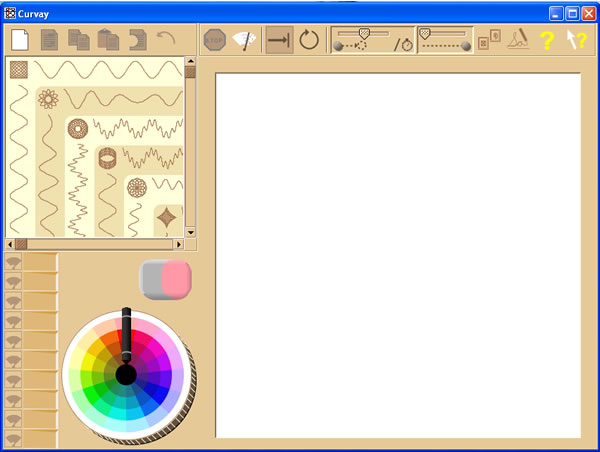This screenshot has height=452, width=600.
Task: Click the top smooth horizontal sine wave
Action: coord(108,69)
